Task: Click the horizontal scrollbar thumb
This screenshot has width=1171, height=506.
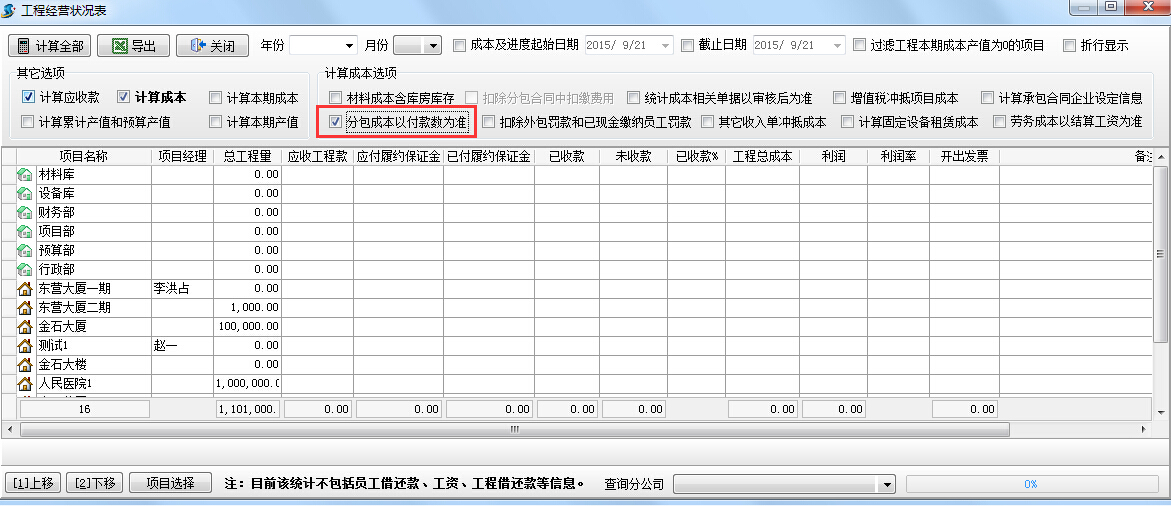Action: [x=514, y=429]
